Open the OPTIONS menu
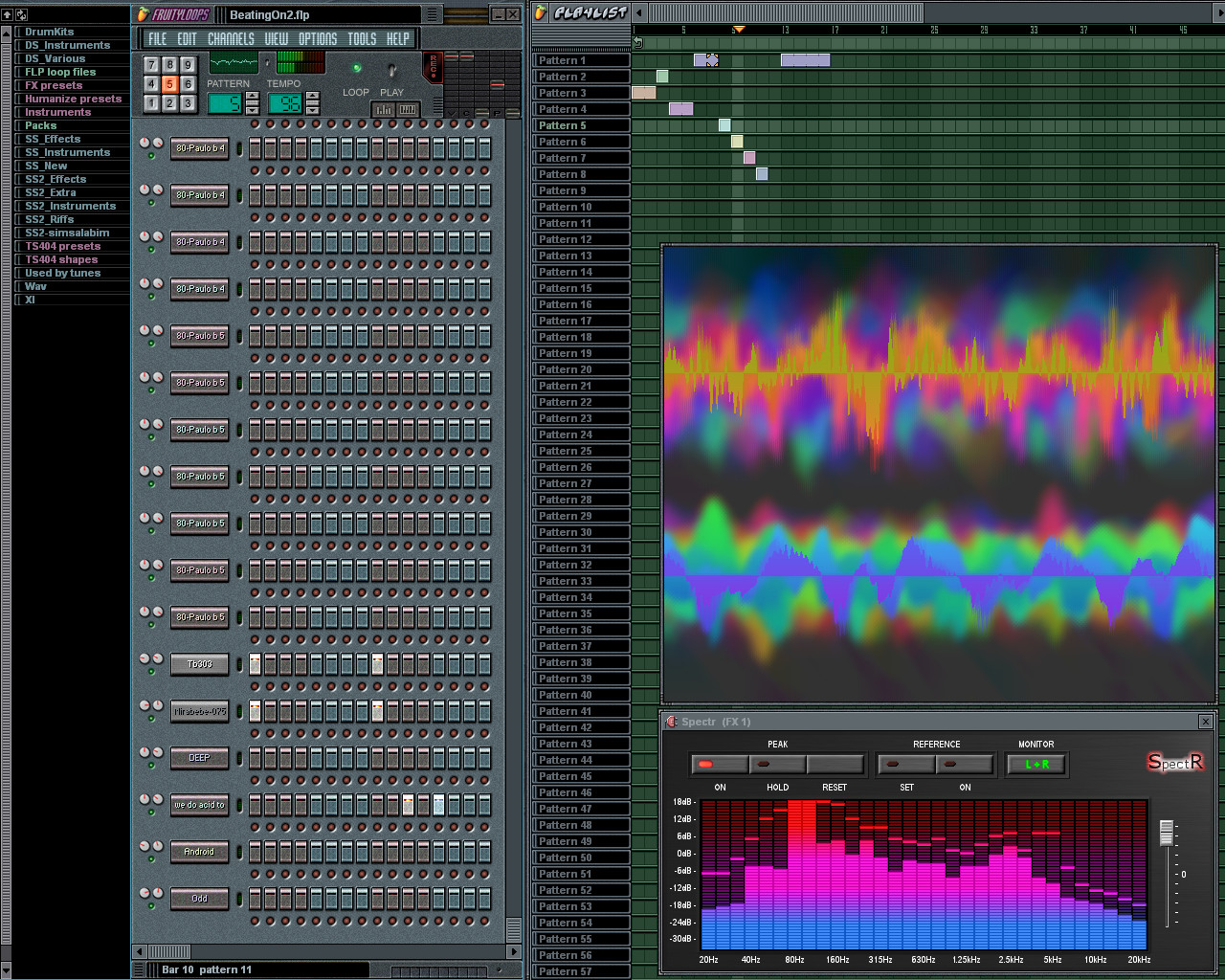Screen dimensions: 1225x980 pos(318,38)
